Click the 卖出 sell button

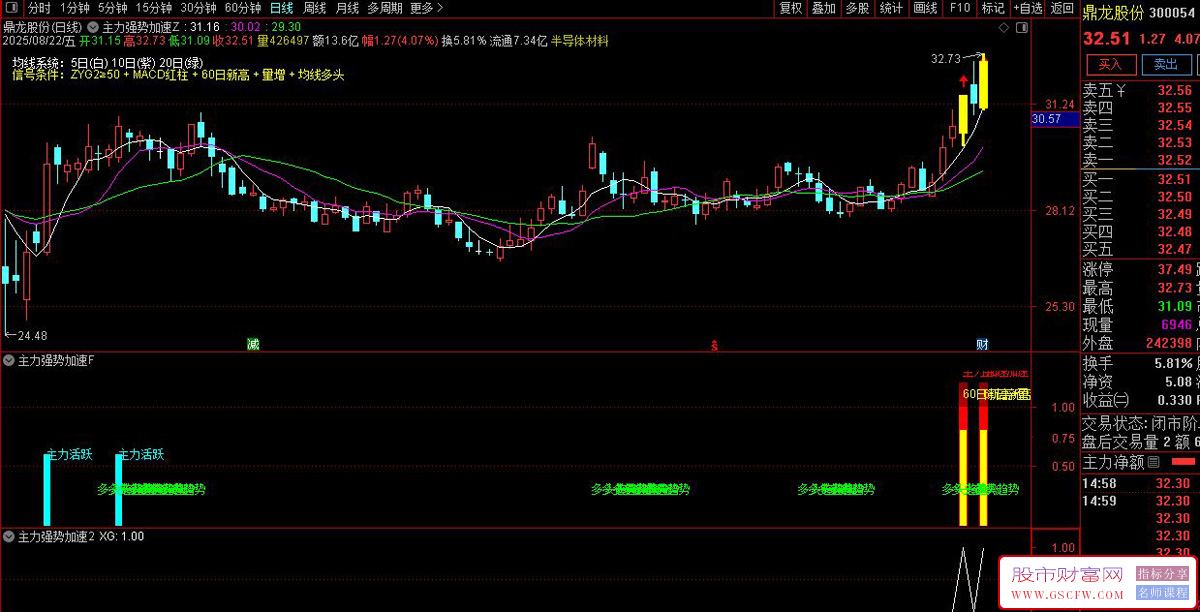[1166, 65]
